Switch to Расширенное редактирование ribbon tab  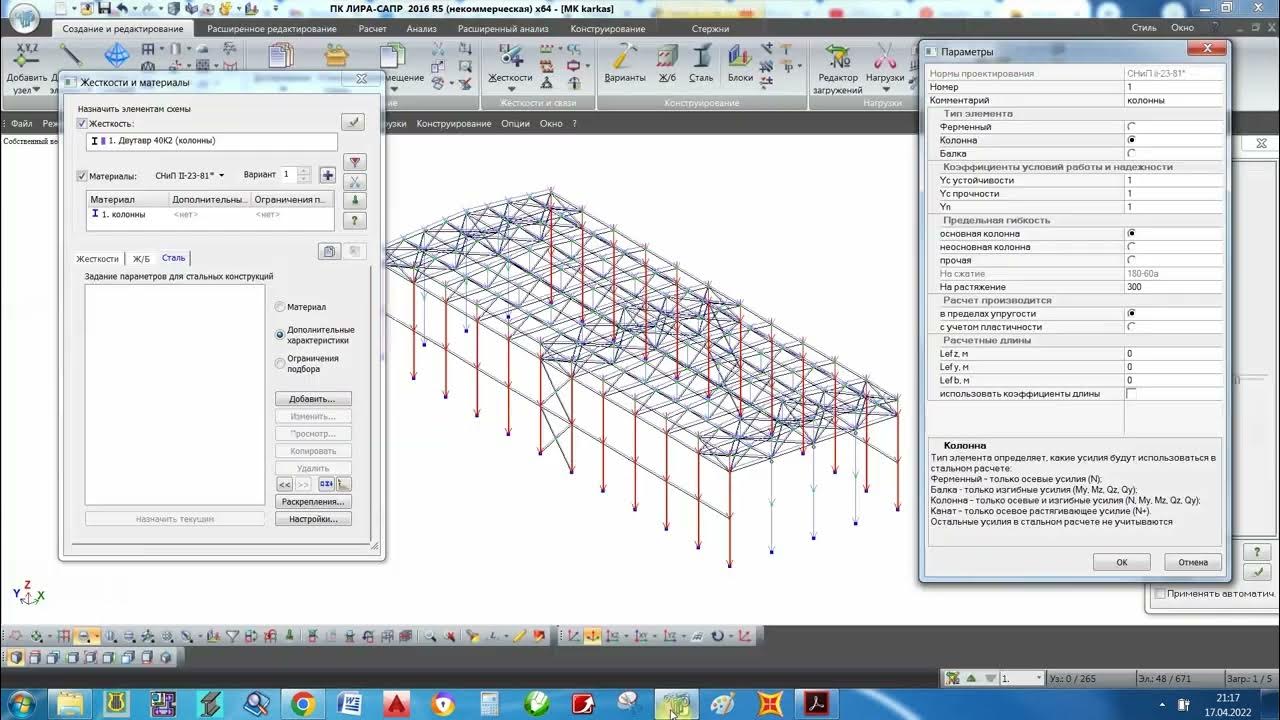point(271,29)
